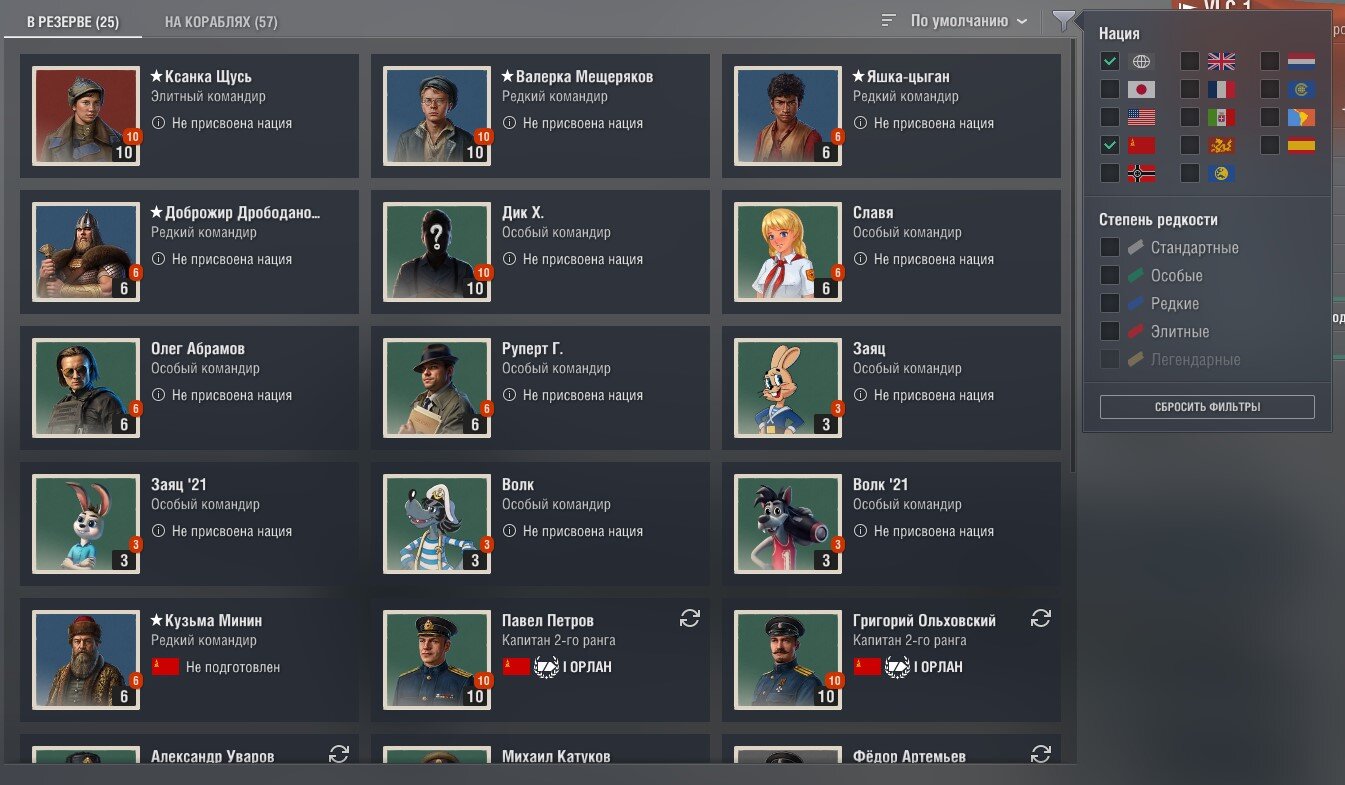Click the sort lines icon beside По умолчанию

point(889,20)
